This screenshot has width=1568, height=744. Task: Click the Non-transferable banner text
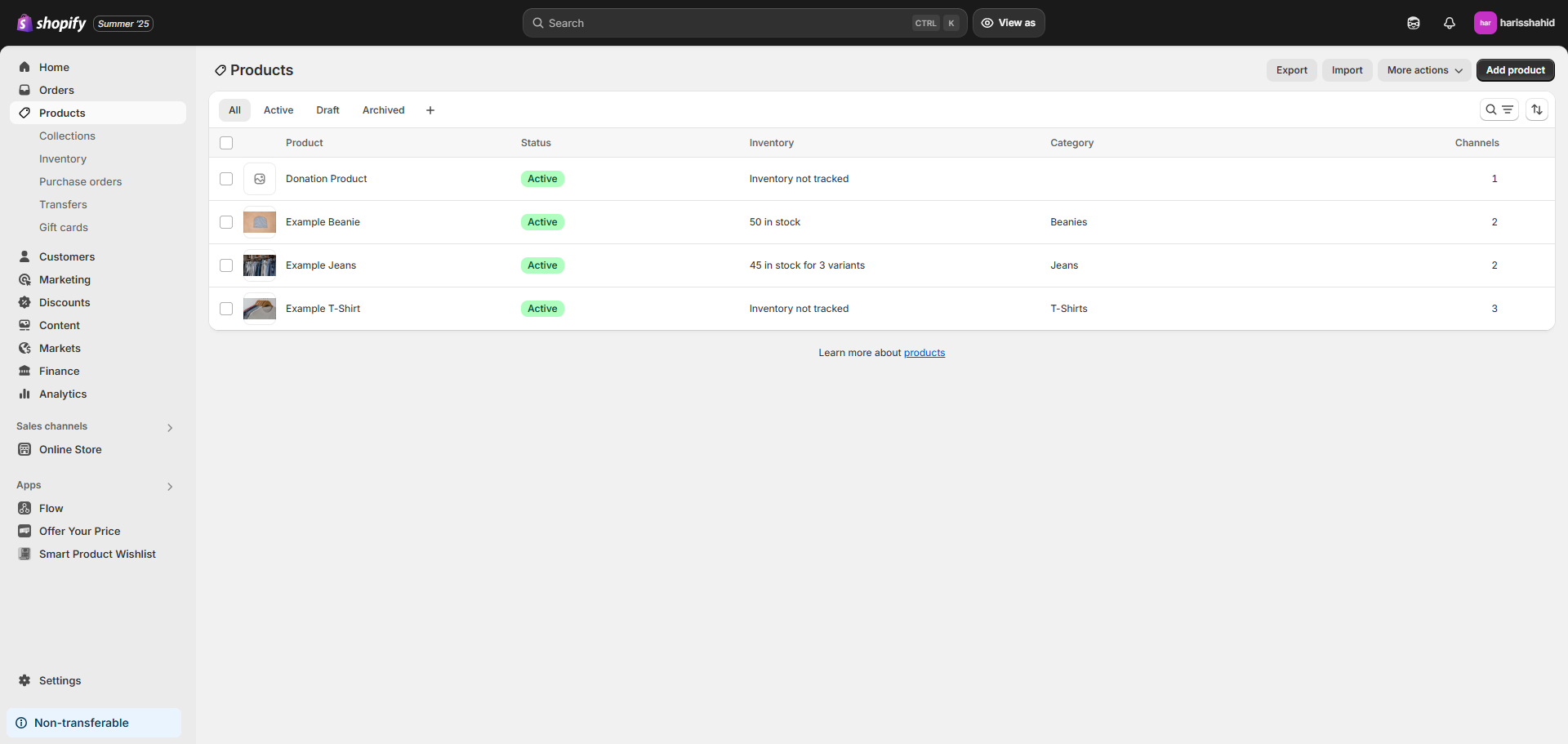82,723
